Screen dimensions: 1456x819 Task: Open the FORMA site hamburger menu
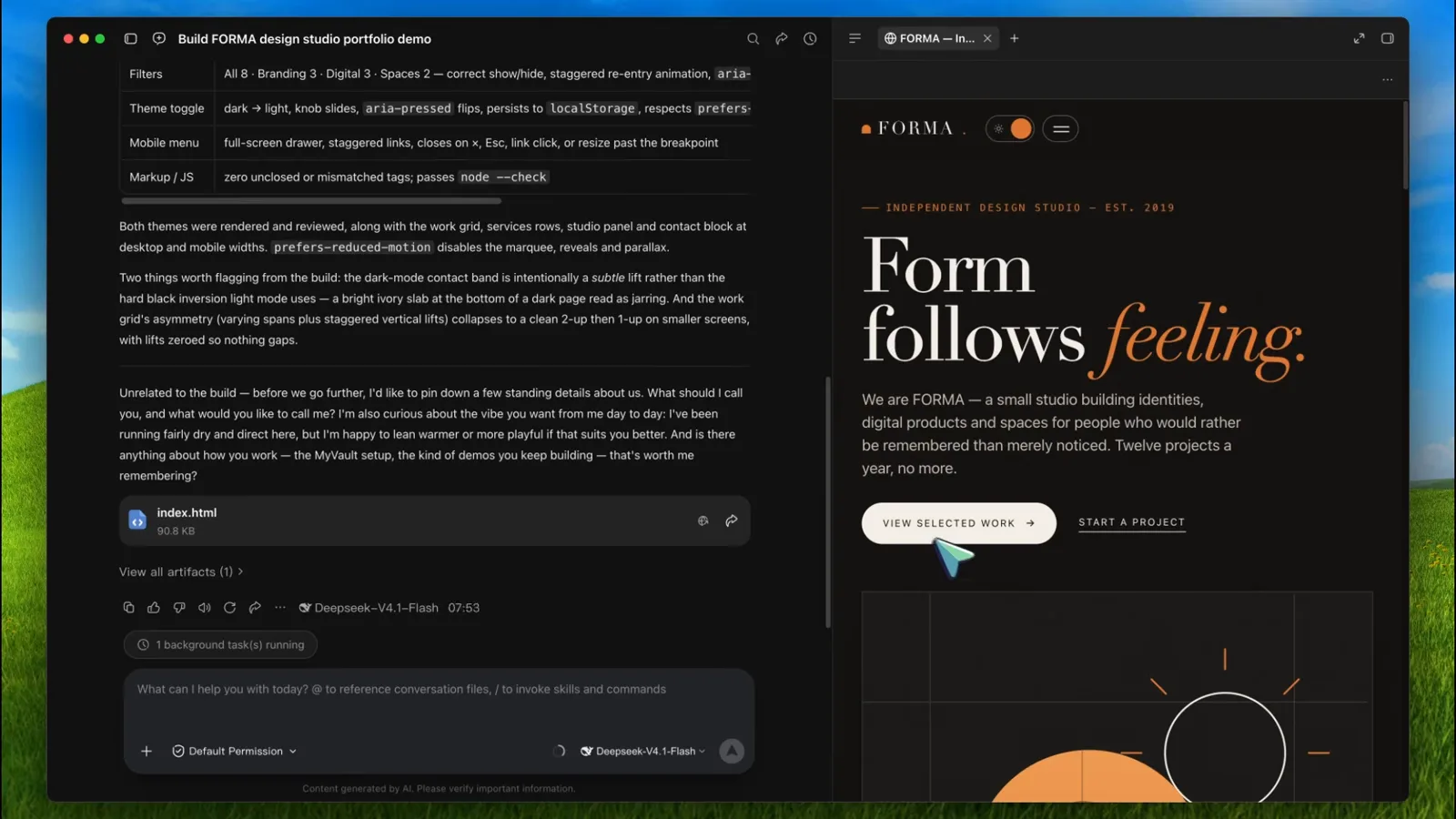click(1061, 129)
